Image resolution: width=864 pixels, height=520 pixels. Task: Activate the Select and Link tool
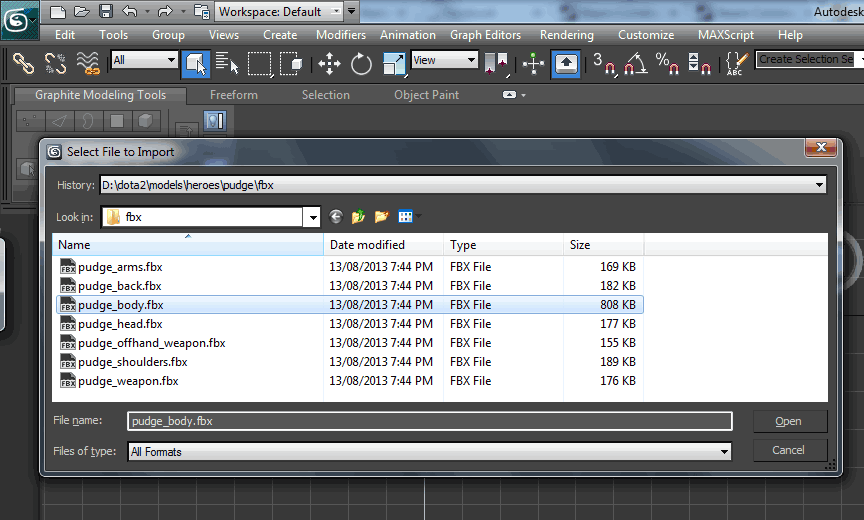click(23, 63)
